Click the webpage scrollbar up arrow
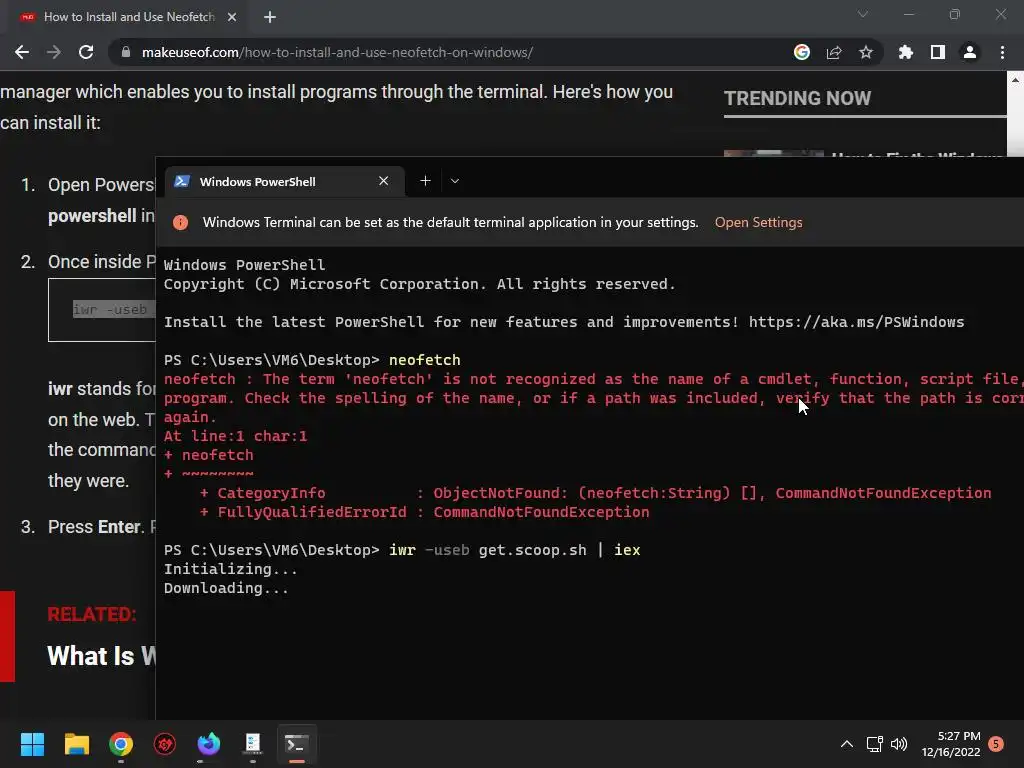The width and height of the screenshot is (1024, 768). click(1015, 80)
